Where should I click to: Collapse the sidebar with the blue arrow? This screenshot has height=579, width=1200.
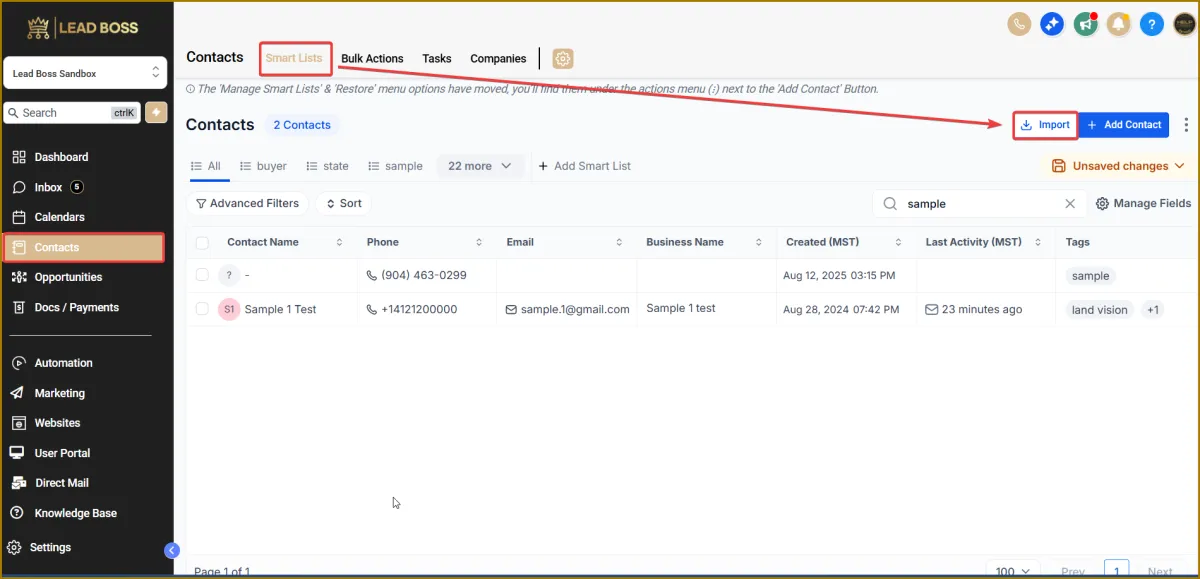172,550
